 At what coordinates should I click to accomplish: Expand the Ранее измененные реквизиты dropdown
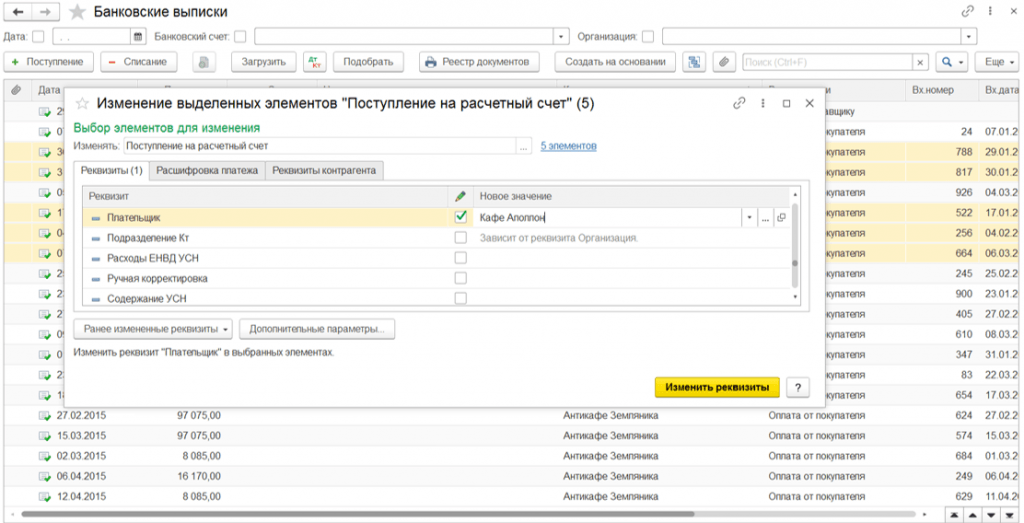(x=153, y=328)
